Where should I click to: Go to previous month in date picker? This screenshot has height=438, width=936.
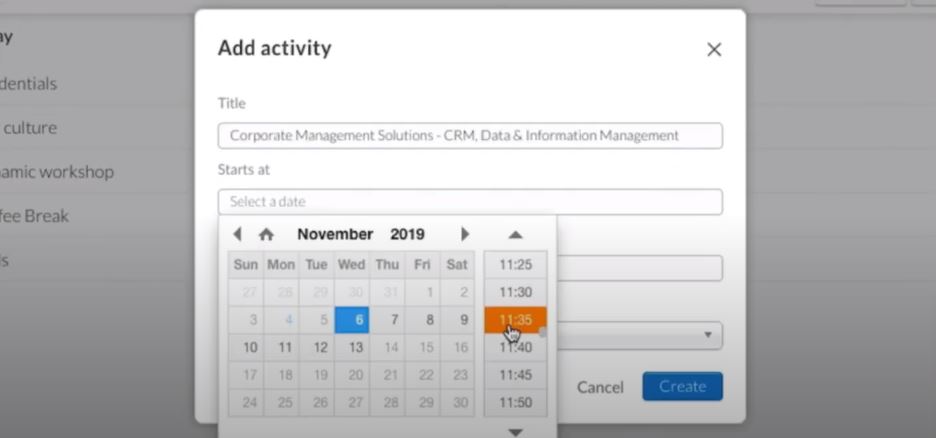tap(237, 234)
